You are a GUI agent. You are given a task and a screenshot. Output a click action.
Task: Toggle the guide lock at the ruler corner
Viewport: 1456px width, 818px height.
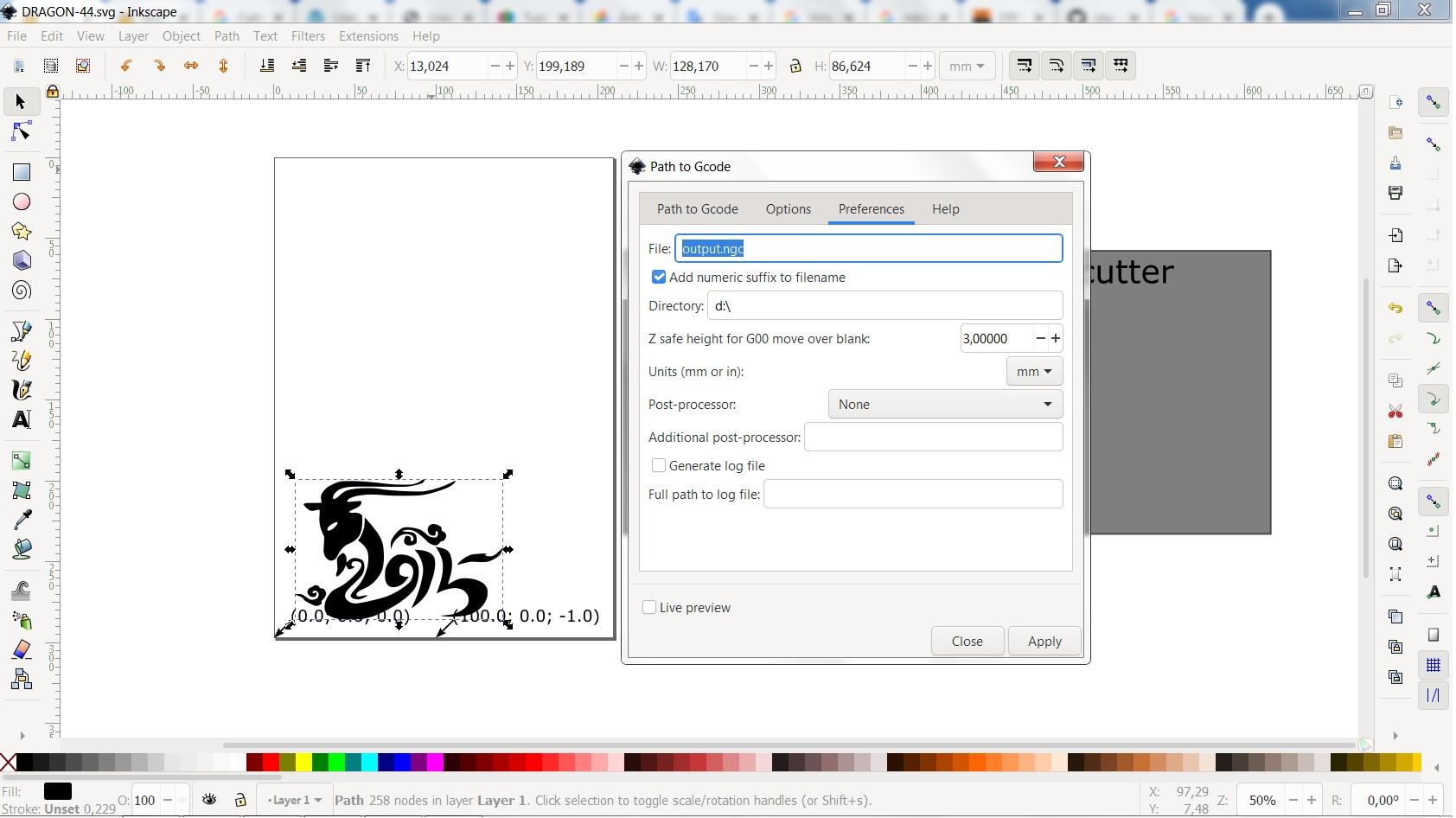point(52,92)
